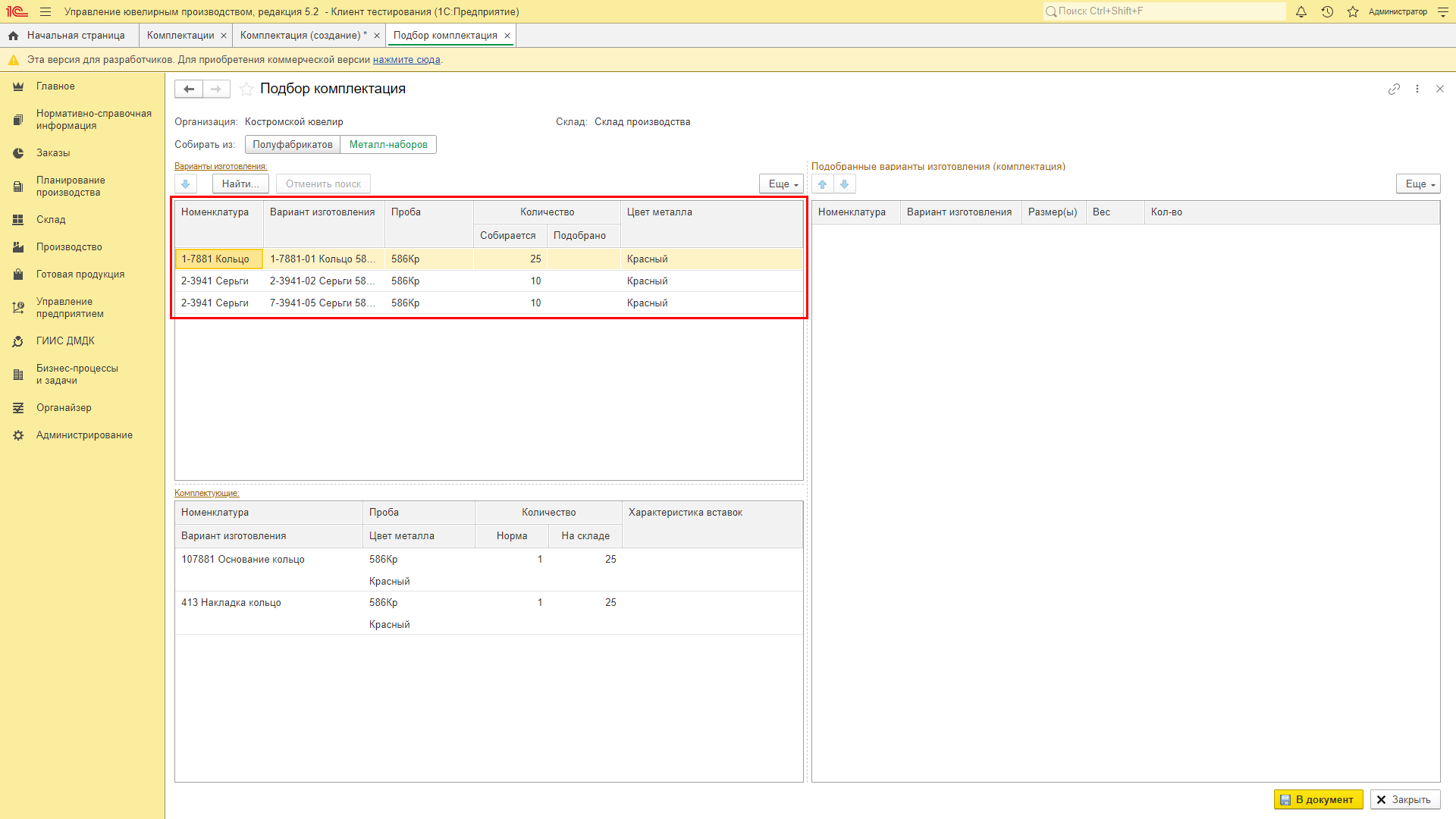1456x819 pixels.
Task: Go back with the left arrow button
Action: (189, 89)
